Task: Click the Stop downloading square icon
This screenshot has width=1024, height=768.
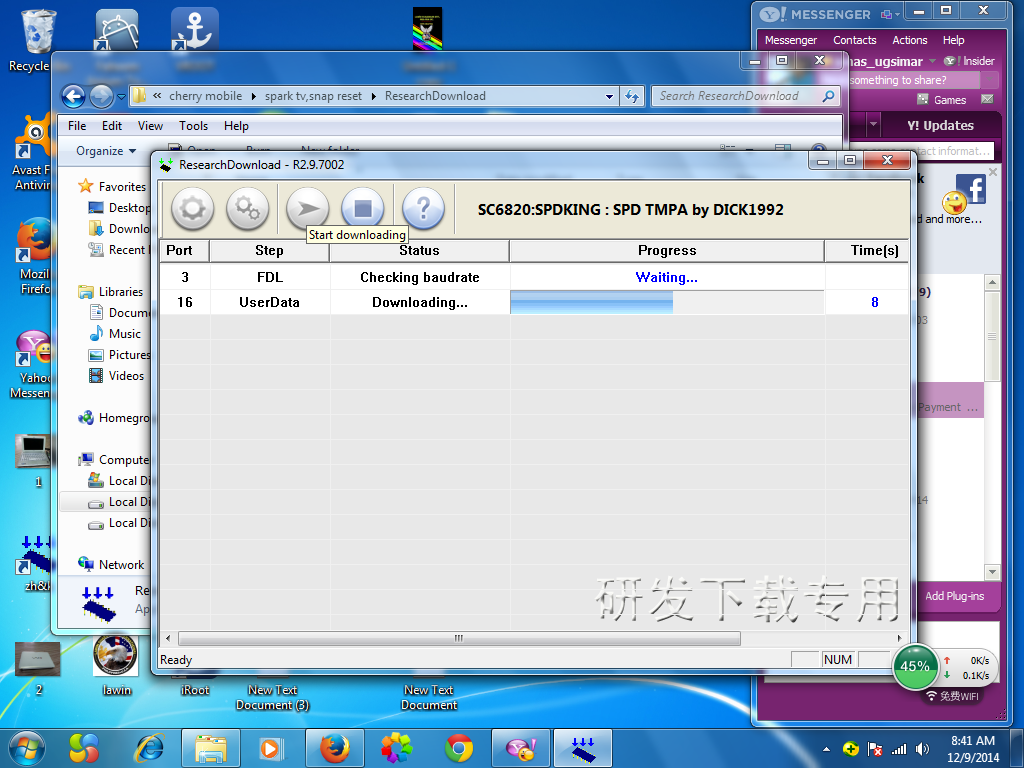Action: 362,209
